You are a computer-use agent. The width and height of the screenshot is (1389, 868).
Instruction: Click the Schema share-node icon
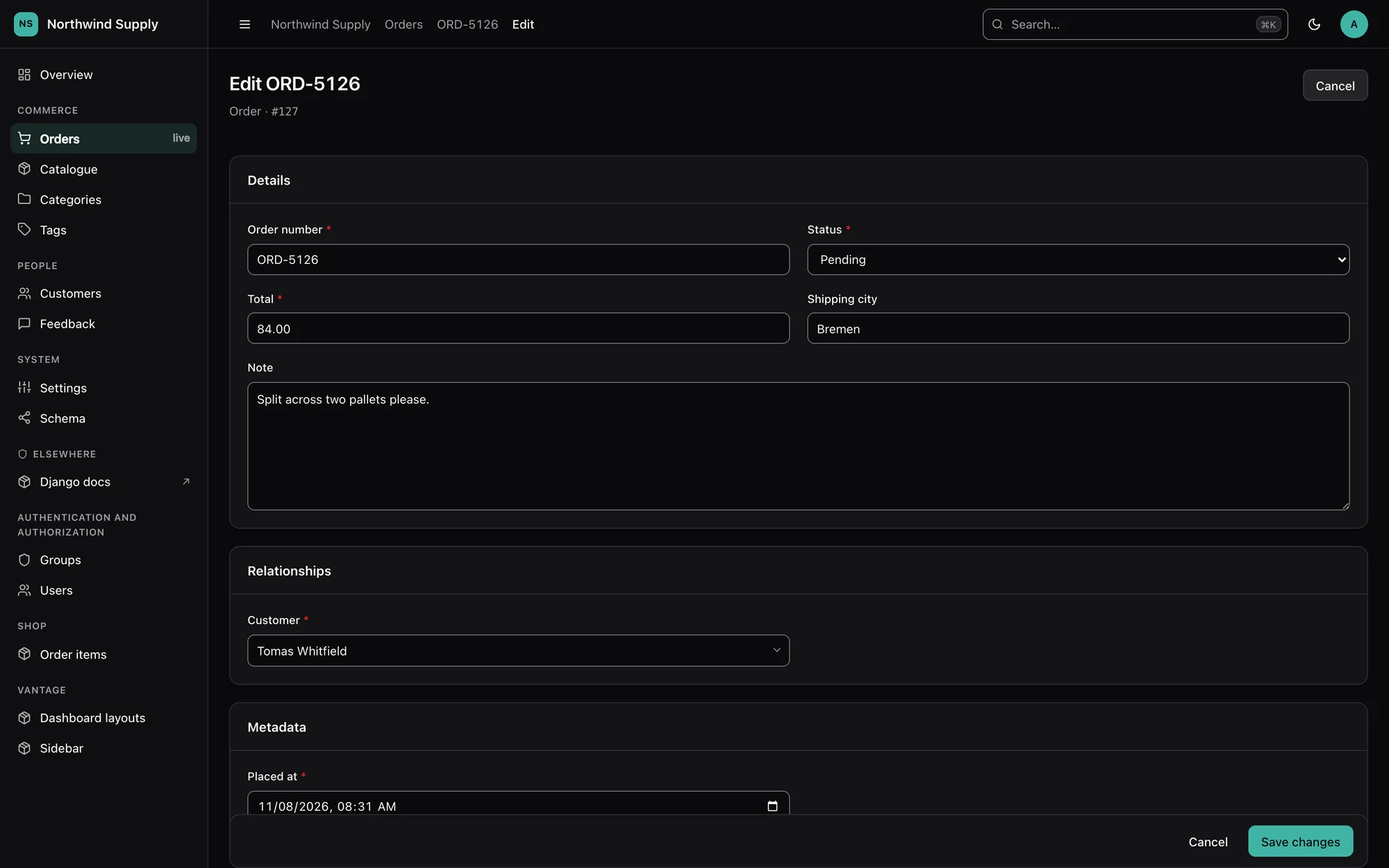point(24,418)
